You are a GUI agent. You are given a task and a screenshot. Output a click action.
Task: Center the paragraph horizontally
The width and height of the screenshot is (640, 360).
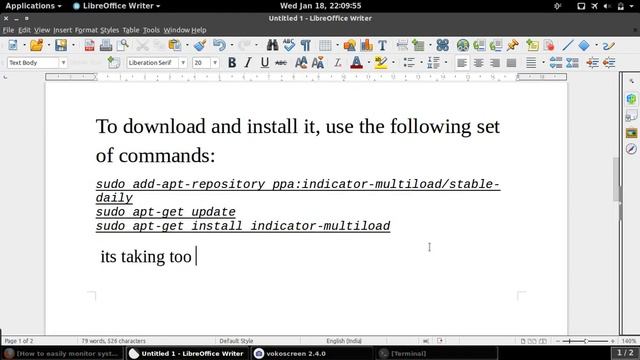[x=478, y=62]
